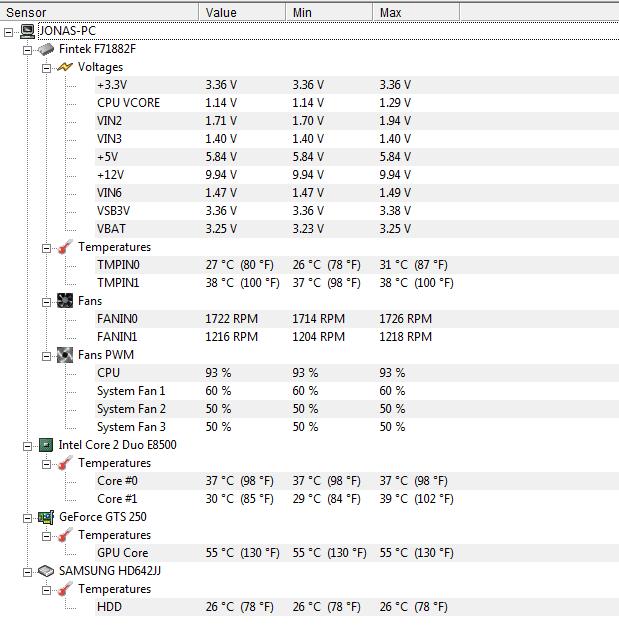
Task: Click the Voltages lightning icon
Action: pos(65,67)
